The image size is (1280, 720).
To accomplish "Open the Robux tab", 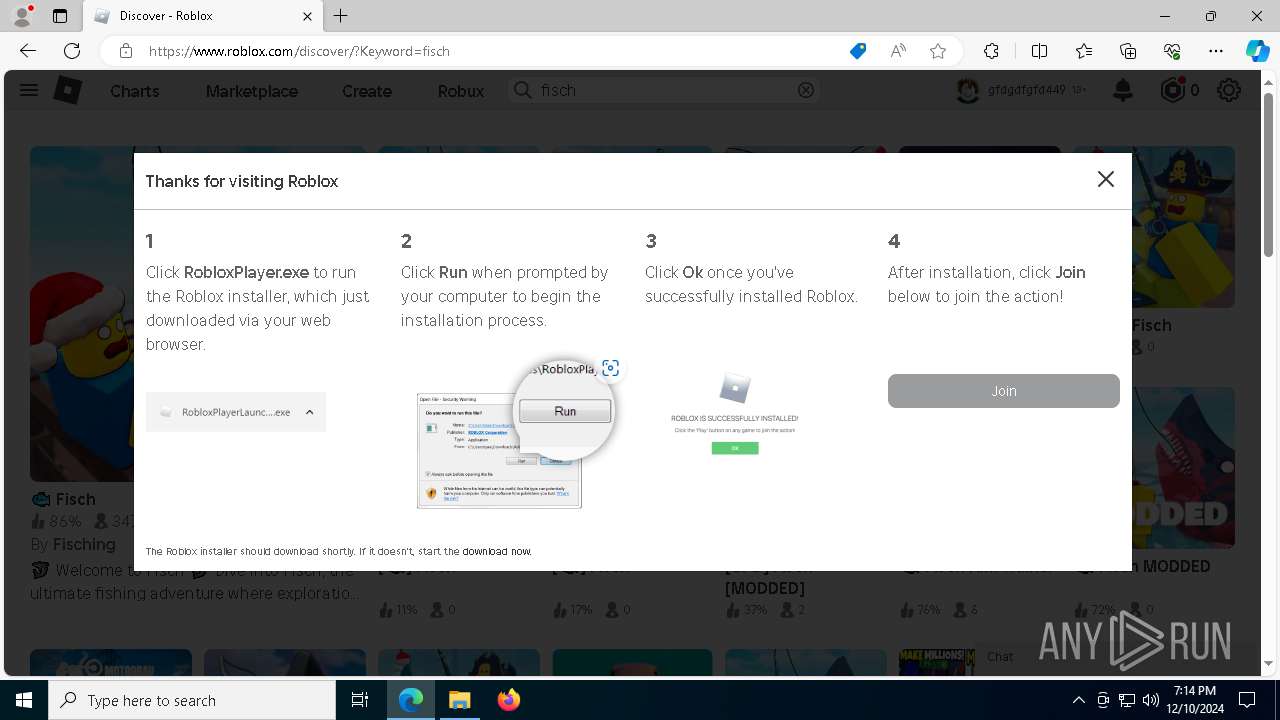I will tap(461, 91).
